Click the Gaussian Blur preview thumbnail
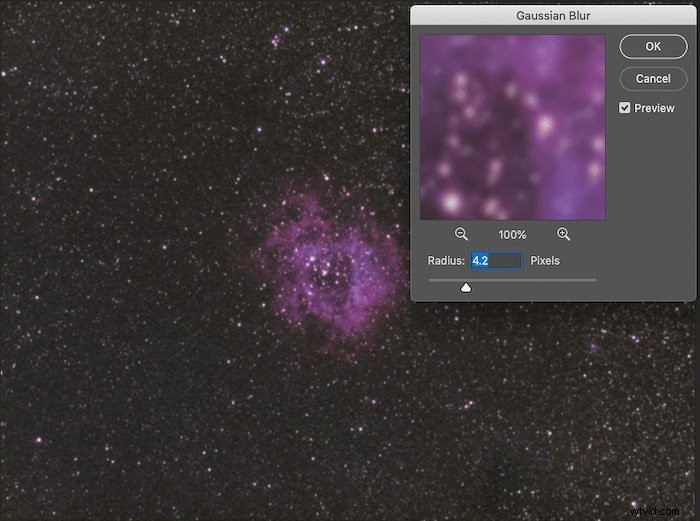Viewport: 700px width, 521px height. click(512, 127)
